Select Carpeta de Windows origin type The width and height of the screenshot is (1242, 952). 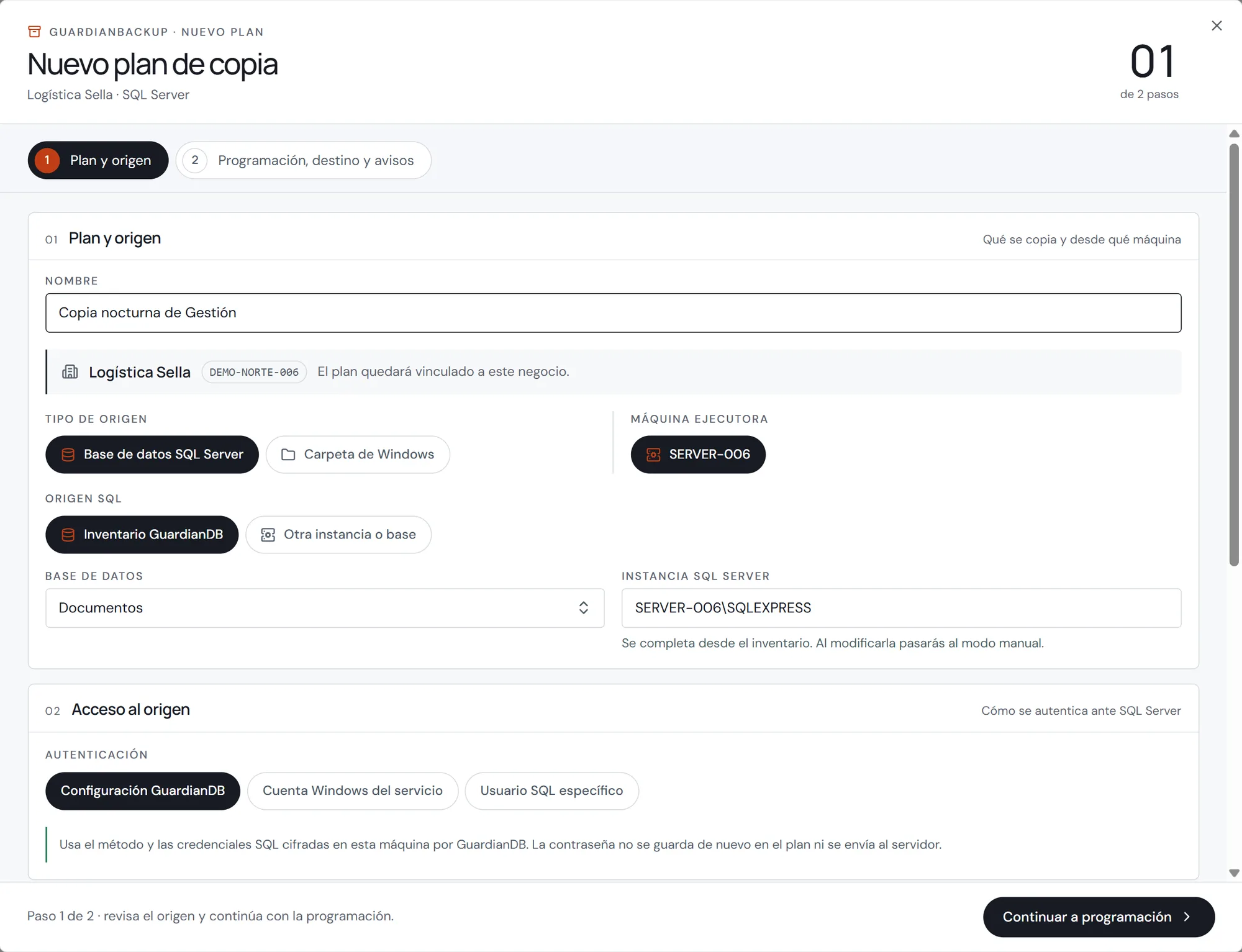point(358,455)
